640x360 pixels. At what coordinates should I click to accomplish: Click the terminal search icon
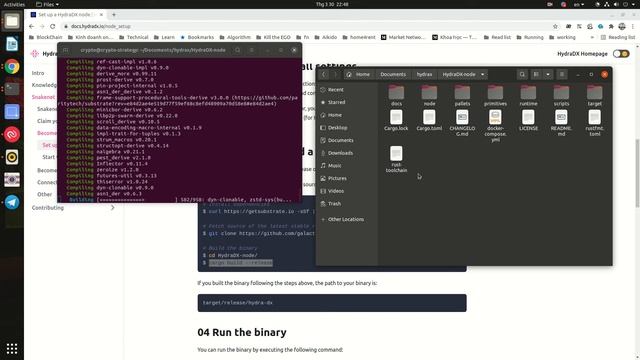click(x=238, y=50)
